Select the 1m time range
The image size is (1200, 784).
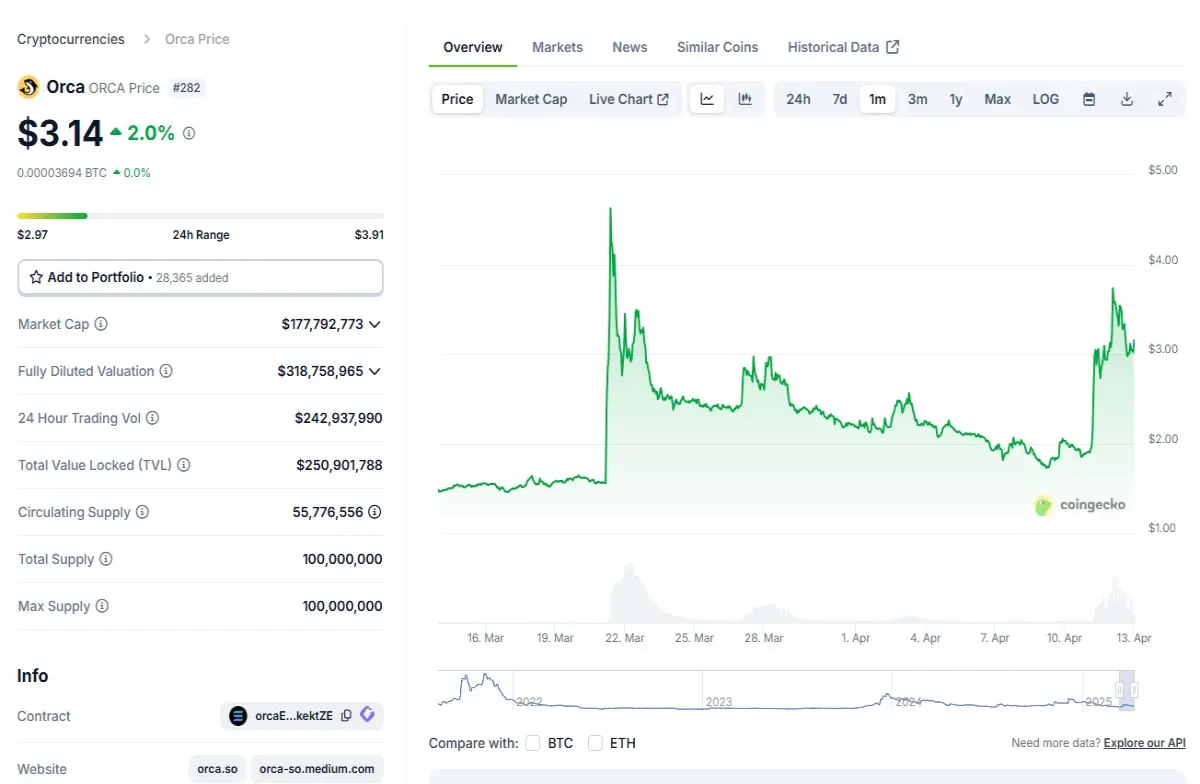click(x=877, y=99)
